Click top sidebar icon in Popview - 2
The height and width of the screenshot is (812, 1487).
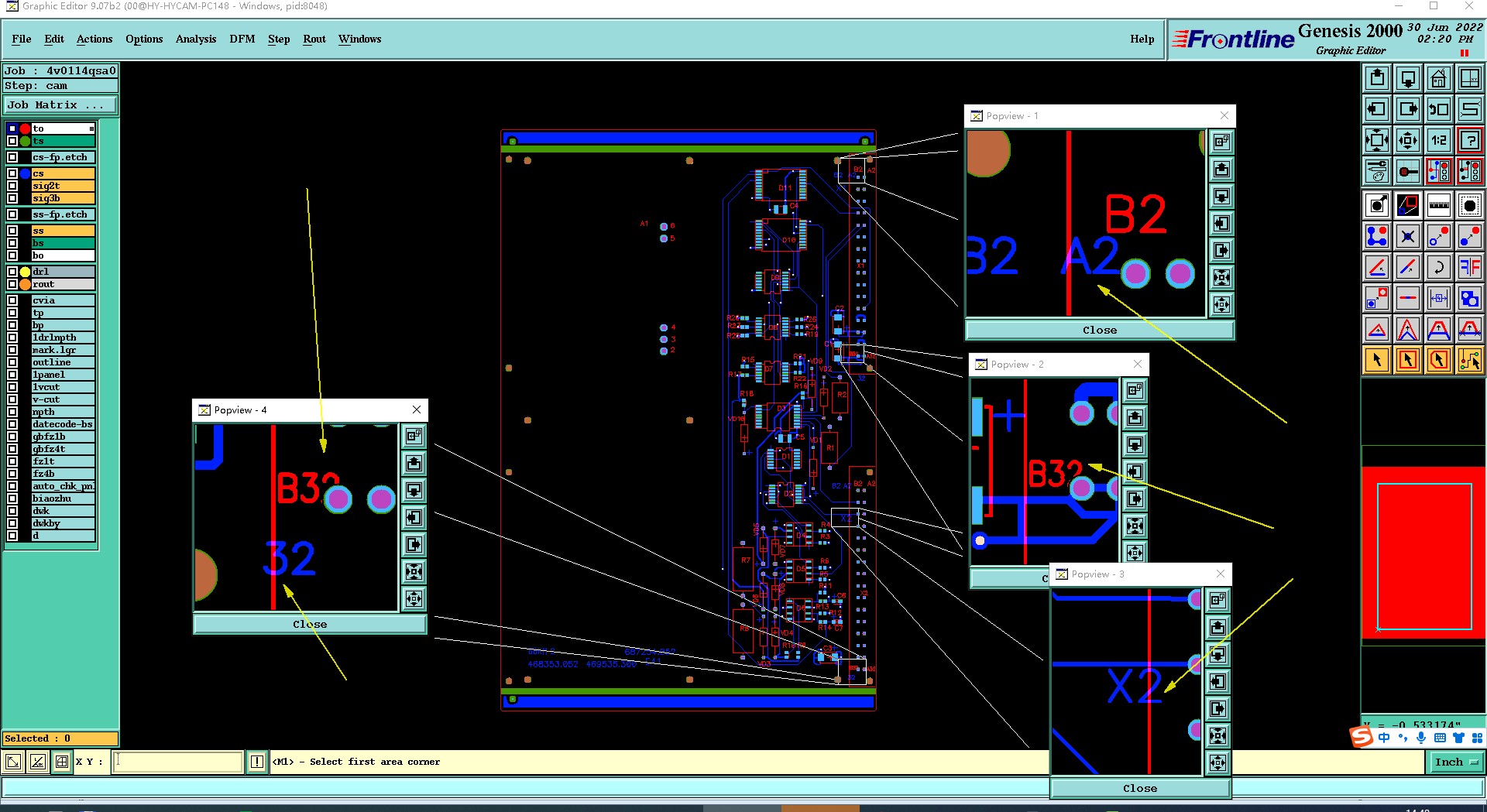[x=1135, y=391]
